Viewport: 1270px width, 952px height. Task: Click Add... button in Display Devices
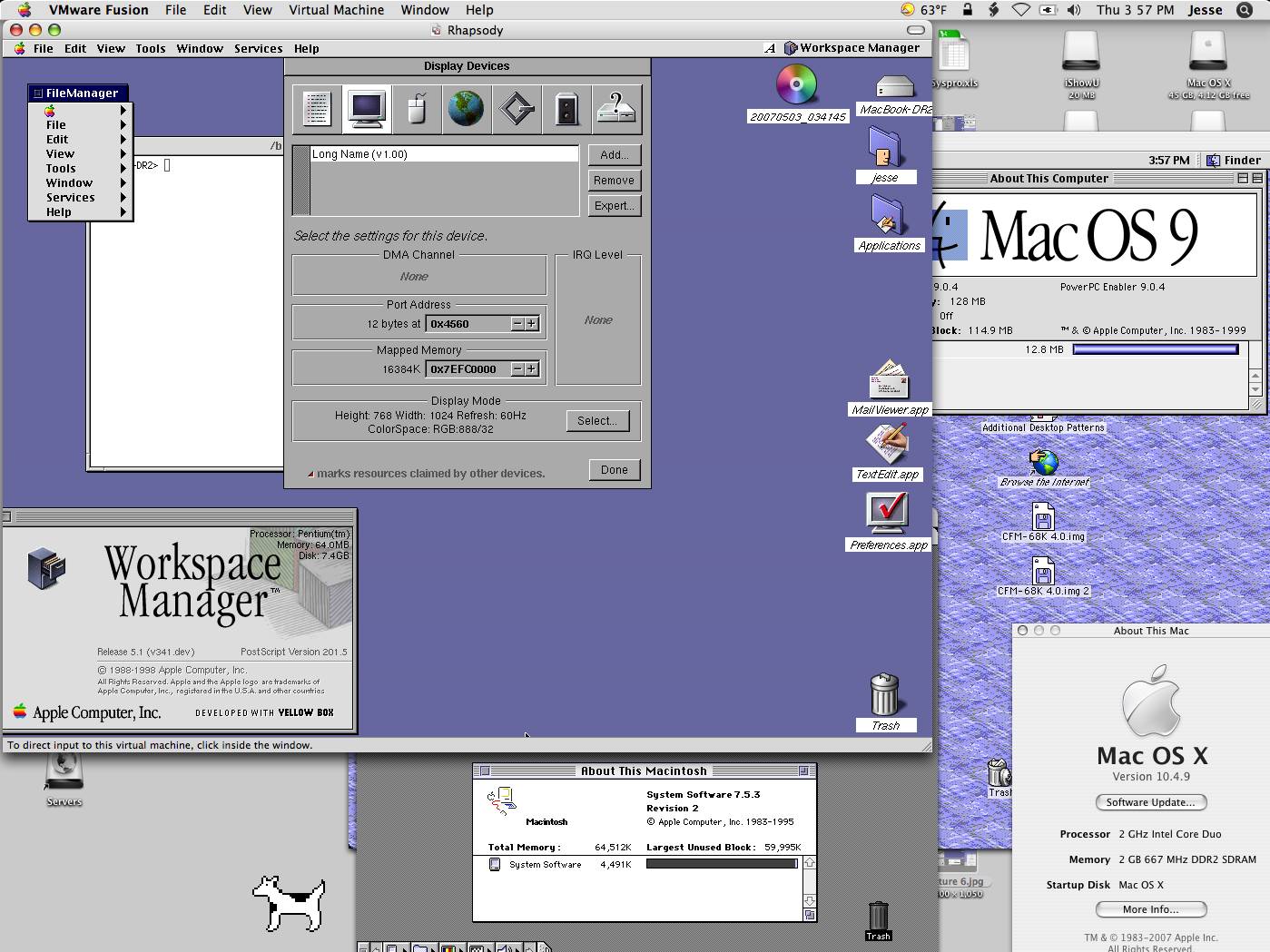(615, 155)
